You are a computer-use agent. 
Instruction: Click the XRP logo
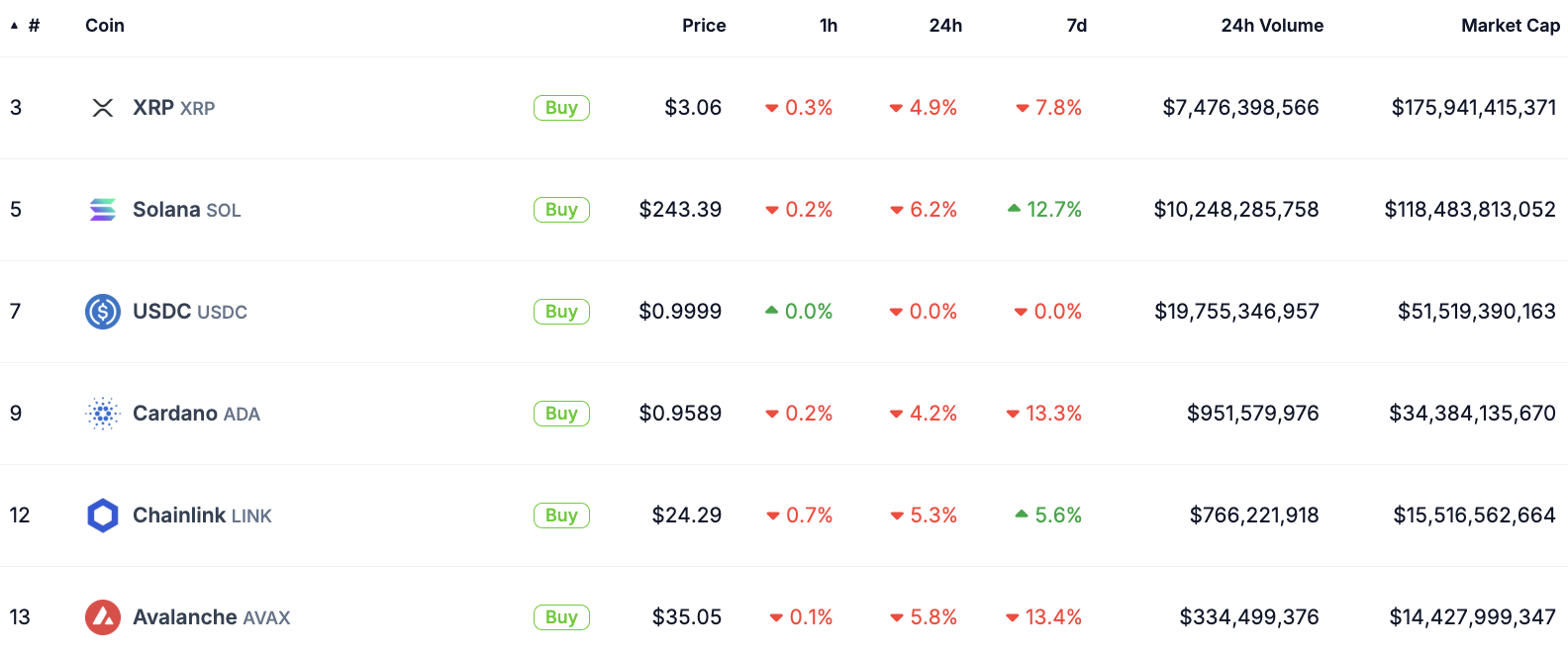pos(103,107)
